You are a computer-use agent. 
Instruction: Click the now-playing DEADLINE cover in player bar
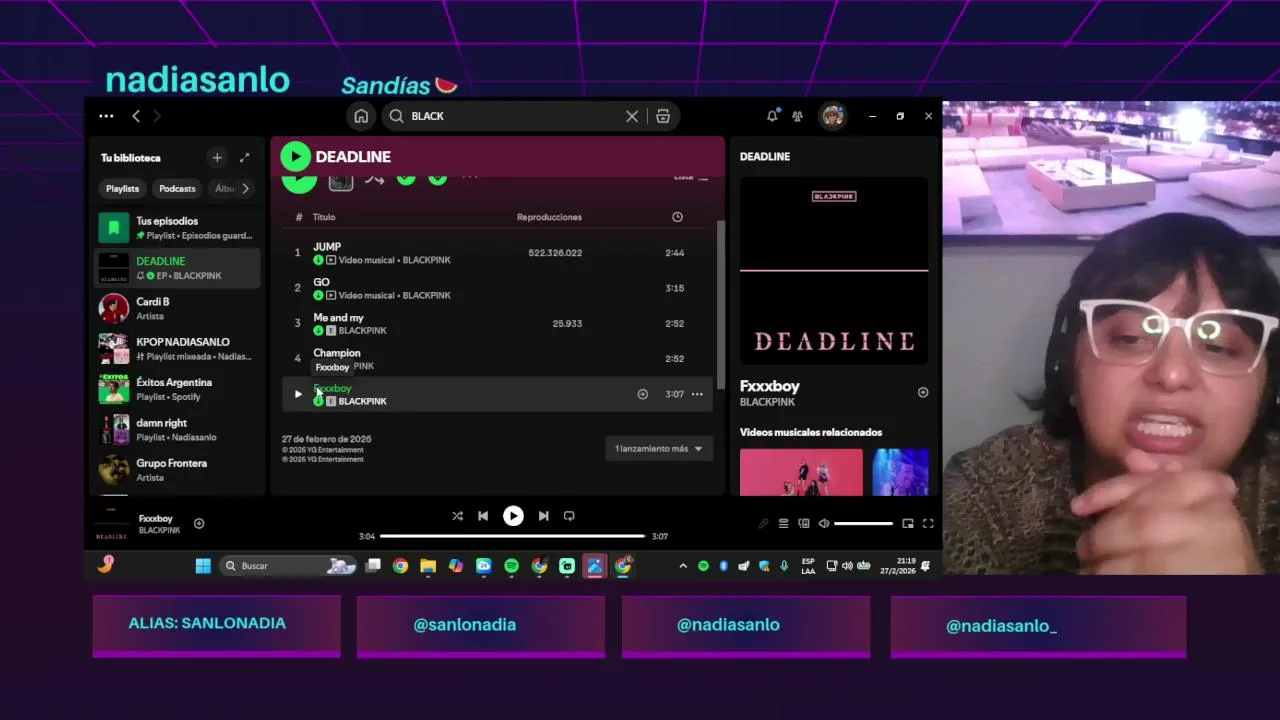112,523
